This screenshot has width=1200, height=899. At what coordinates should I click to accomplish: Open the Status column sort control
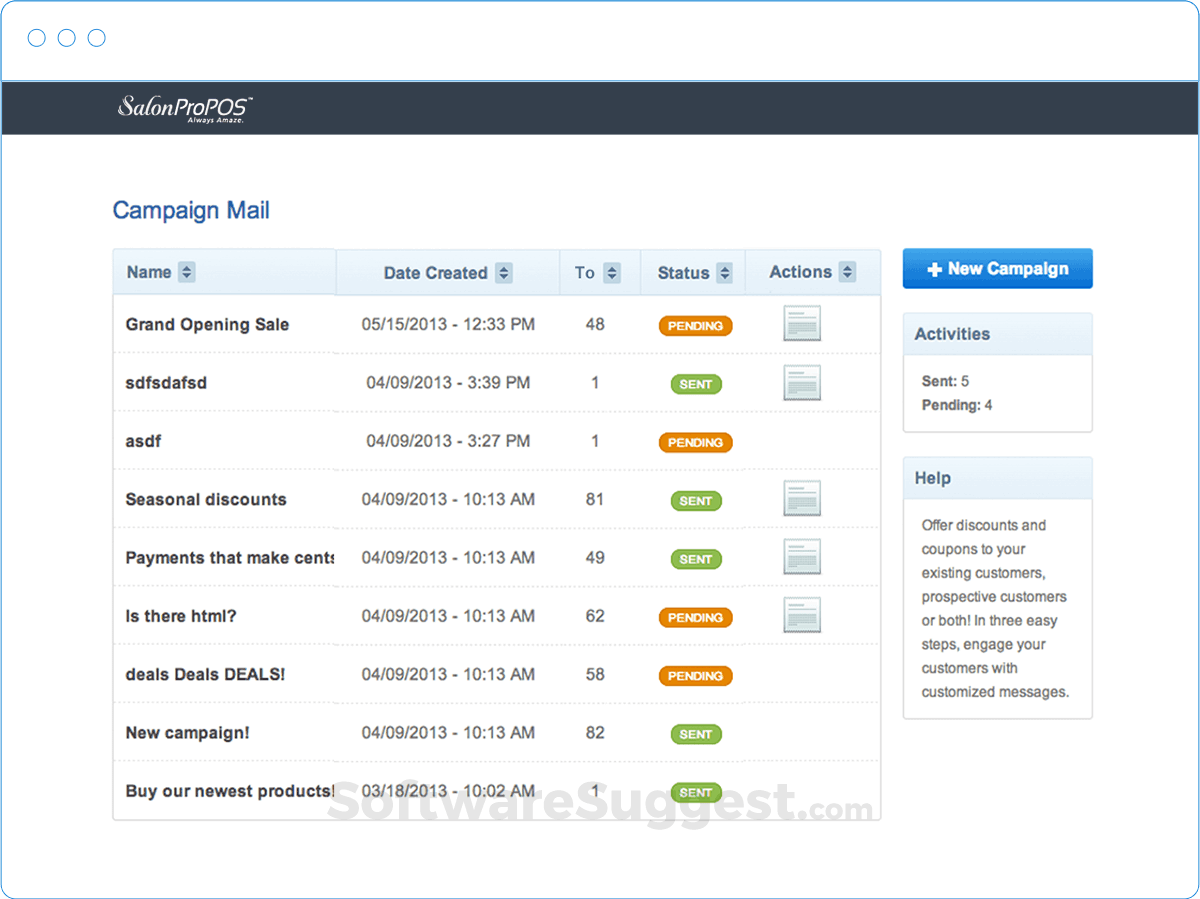click(x=724, y=271)
